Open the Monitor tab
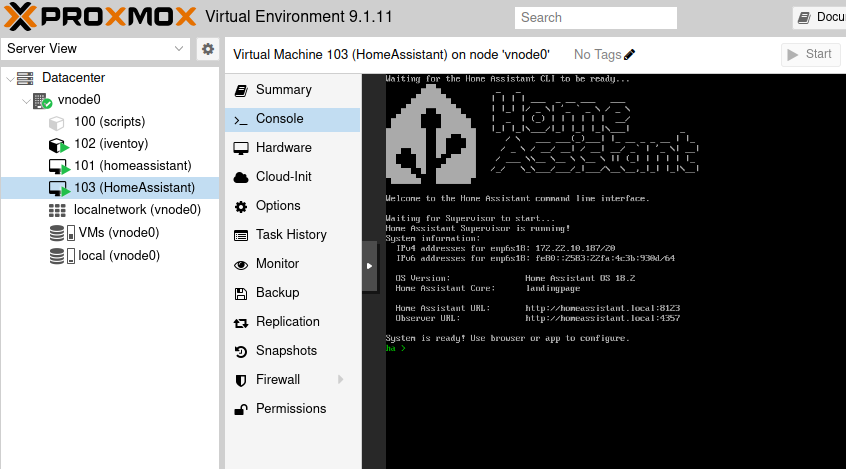Viewport: 846px width, 469px height. point(293,264)
